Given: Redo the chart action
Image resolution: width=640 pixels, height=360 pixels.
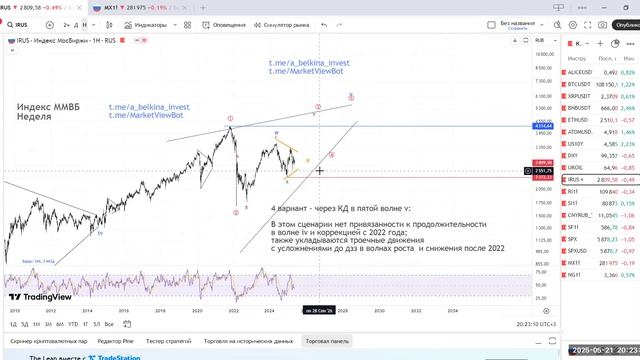Looking at the screenshot, I should (x=339, y=25).
